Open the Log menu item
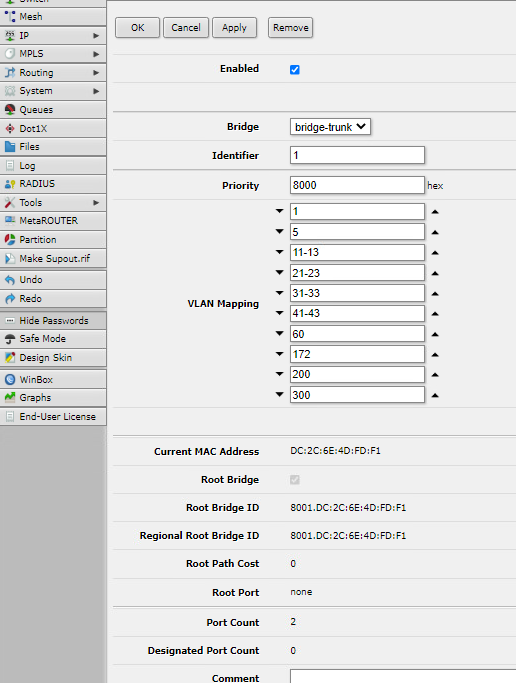516x683 pixels. pos(53,166)
